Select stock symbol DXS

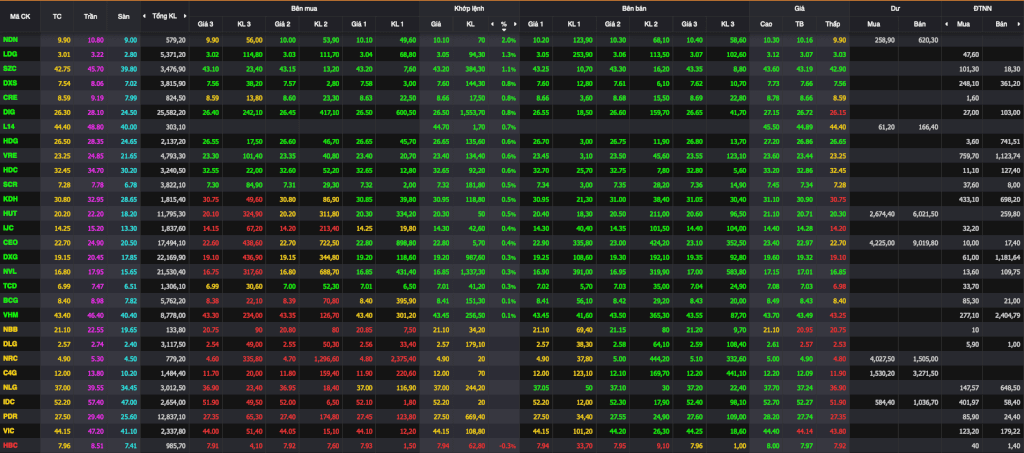point(10,83)
